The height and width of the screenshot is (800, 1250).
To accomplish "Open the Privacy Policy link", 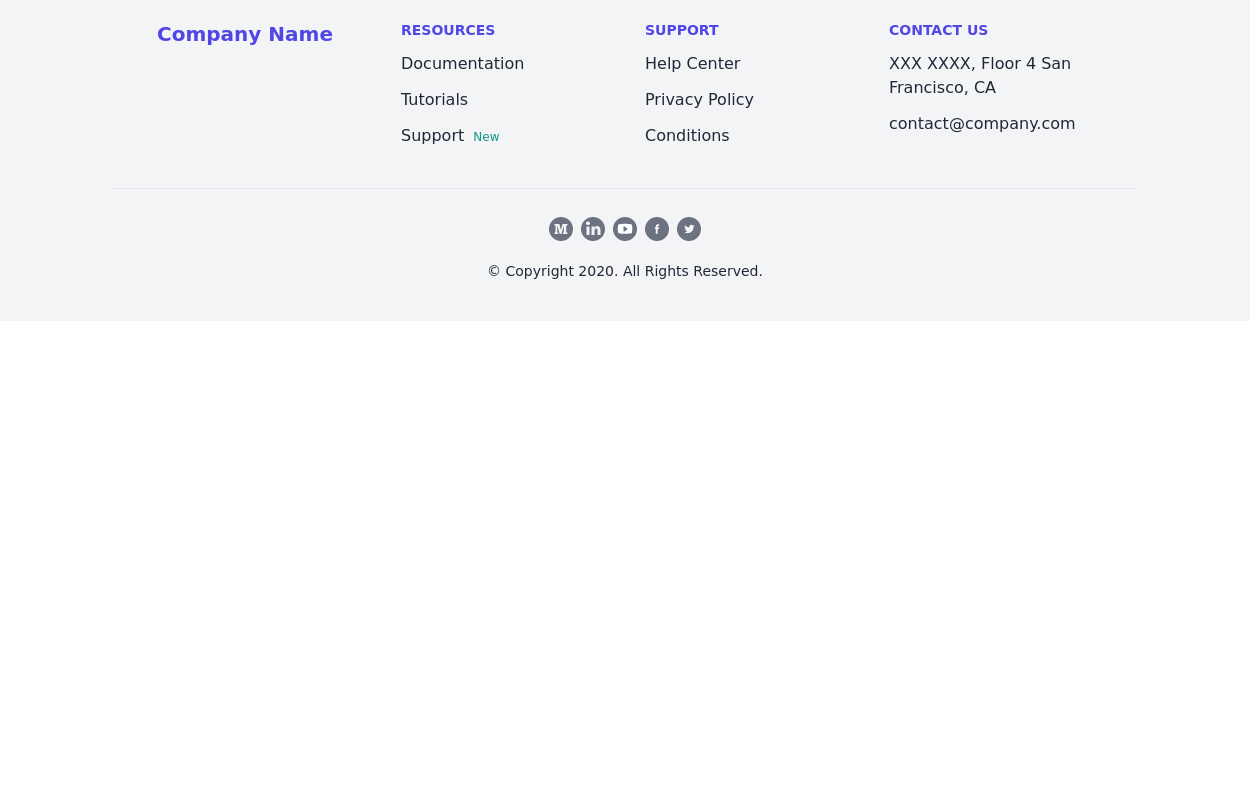I will (x=699, y=100).
